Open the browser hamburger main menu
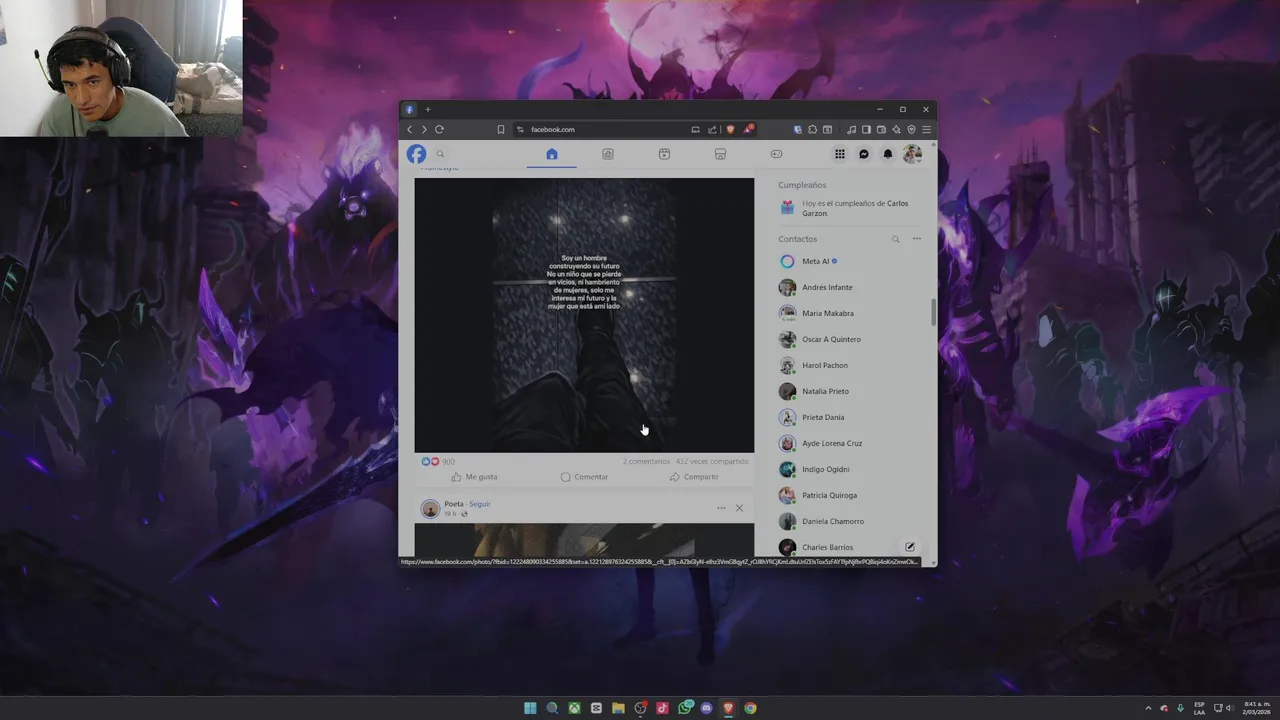Screen dimensions: 1280x720 (927, 129)
